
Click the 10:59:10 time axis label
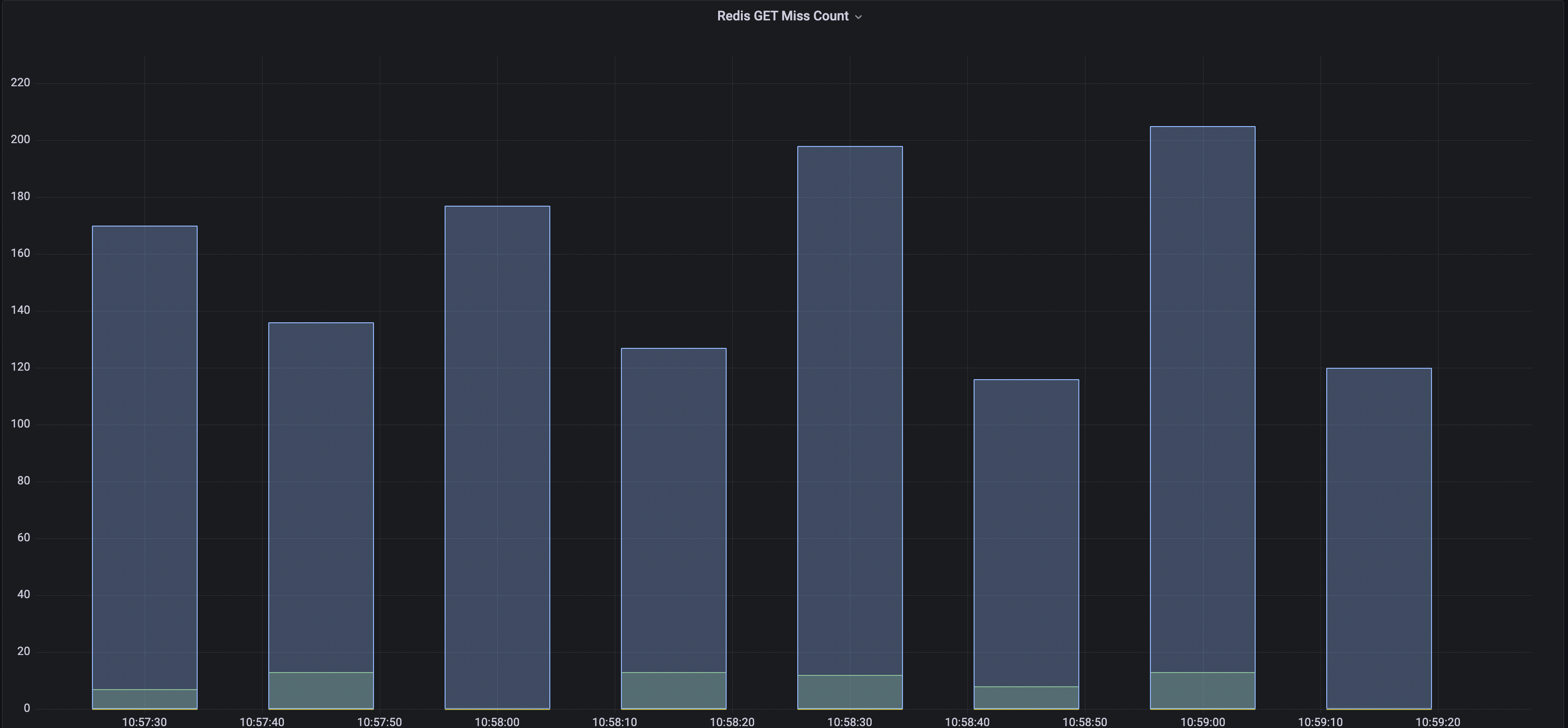tap(1320, 722)
